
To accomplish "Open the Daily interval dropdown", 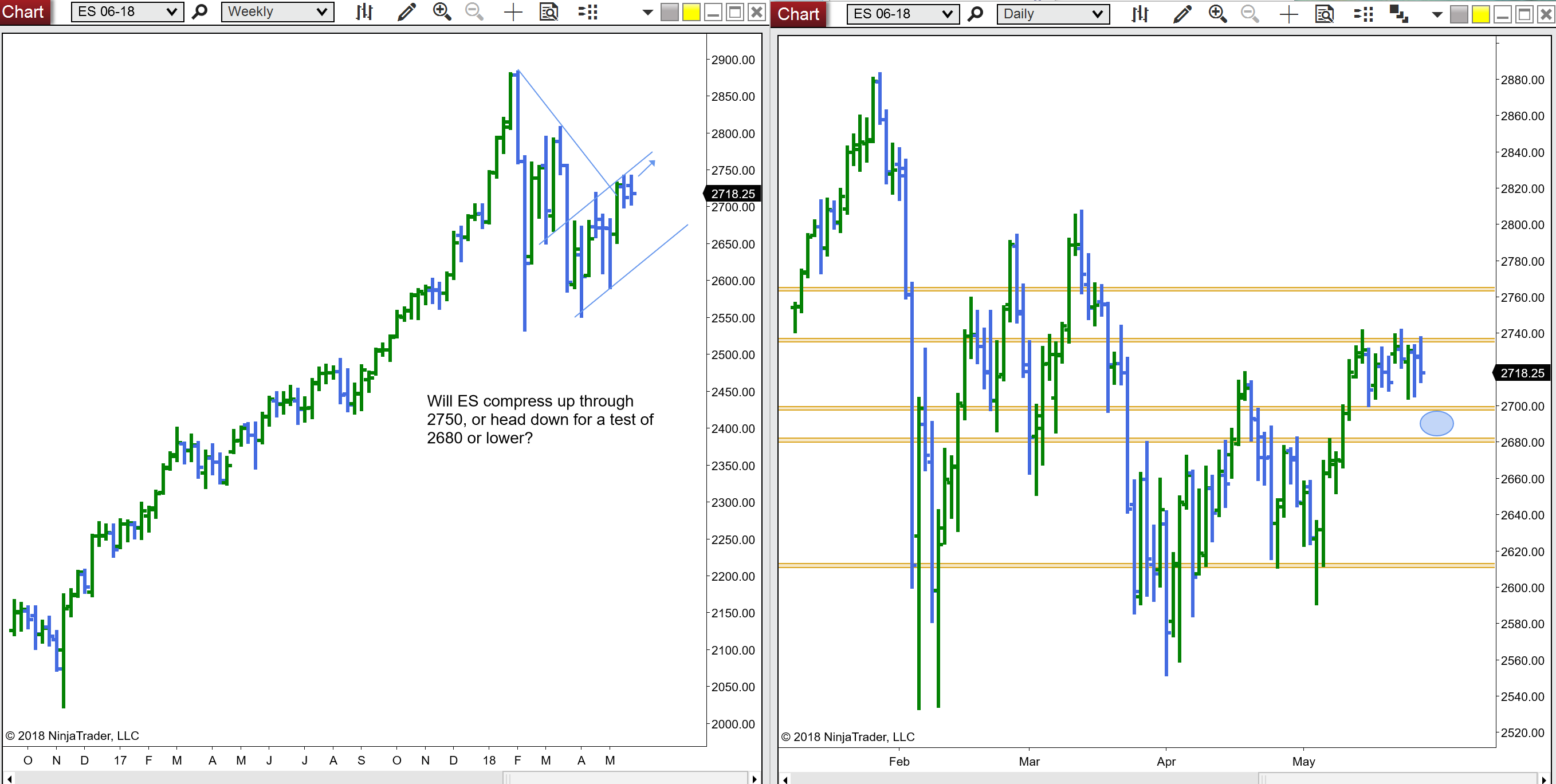I will click(x=1053, y=14).
